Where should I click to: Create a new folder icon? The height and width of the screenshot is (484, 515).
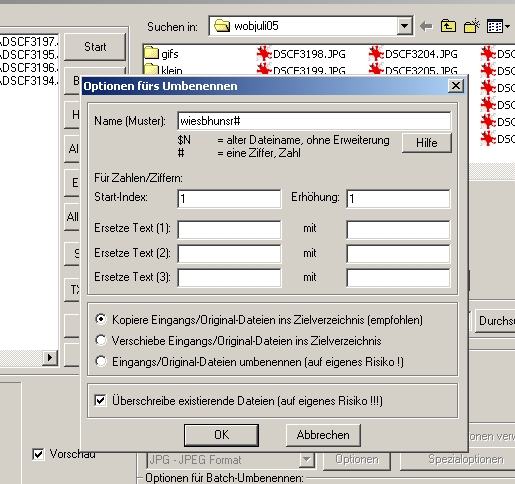[471, 26]
